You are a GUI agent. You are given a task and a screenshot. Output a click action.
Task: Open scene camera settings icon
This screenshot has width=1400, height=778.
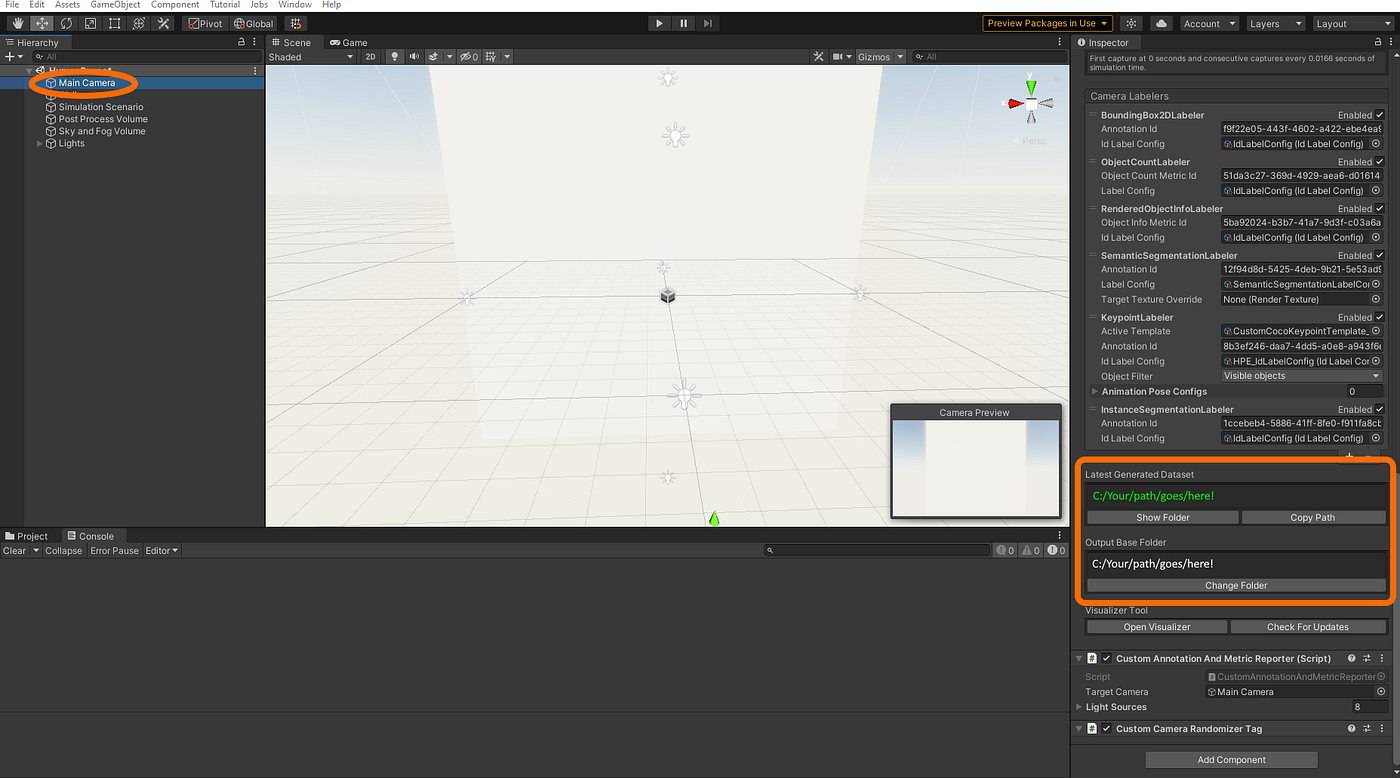coord(839,57)
